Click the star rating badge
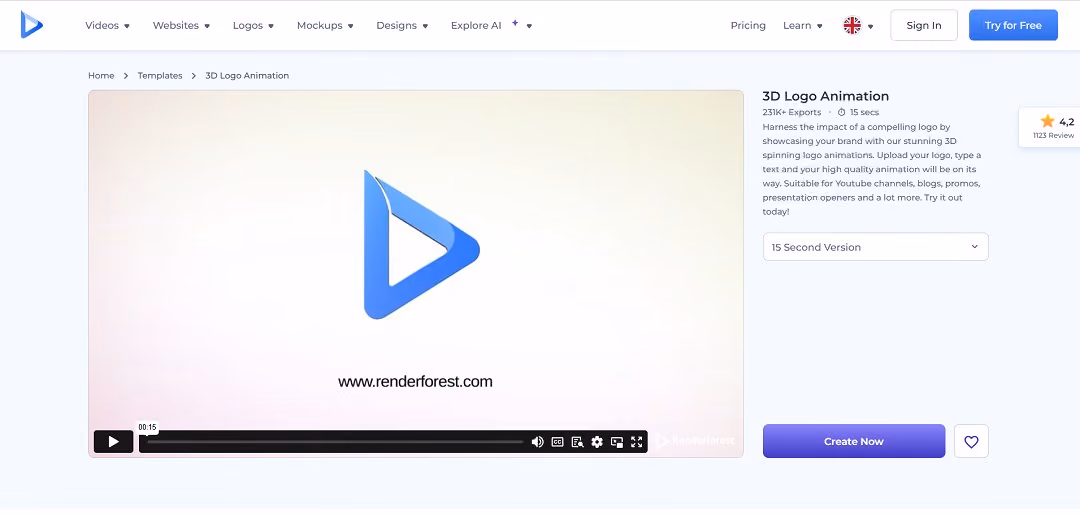Screen dimensions: 1080x515 (1050, 127)
